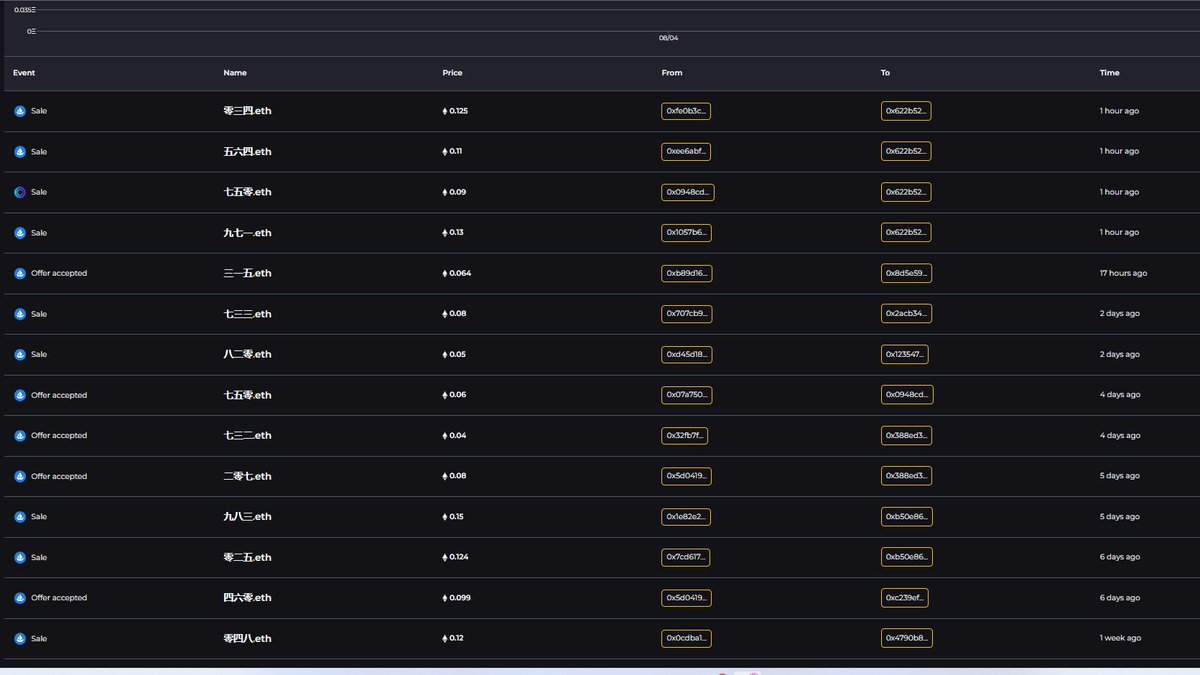Click the OpenSea icon beside 零四八.eth sale

click(20, 638)
